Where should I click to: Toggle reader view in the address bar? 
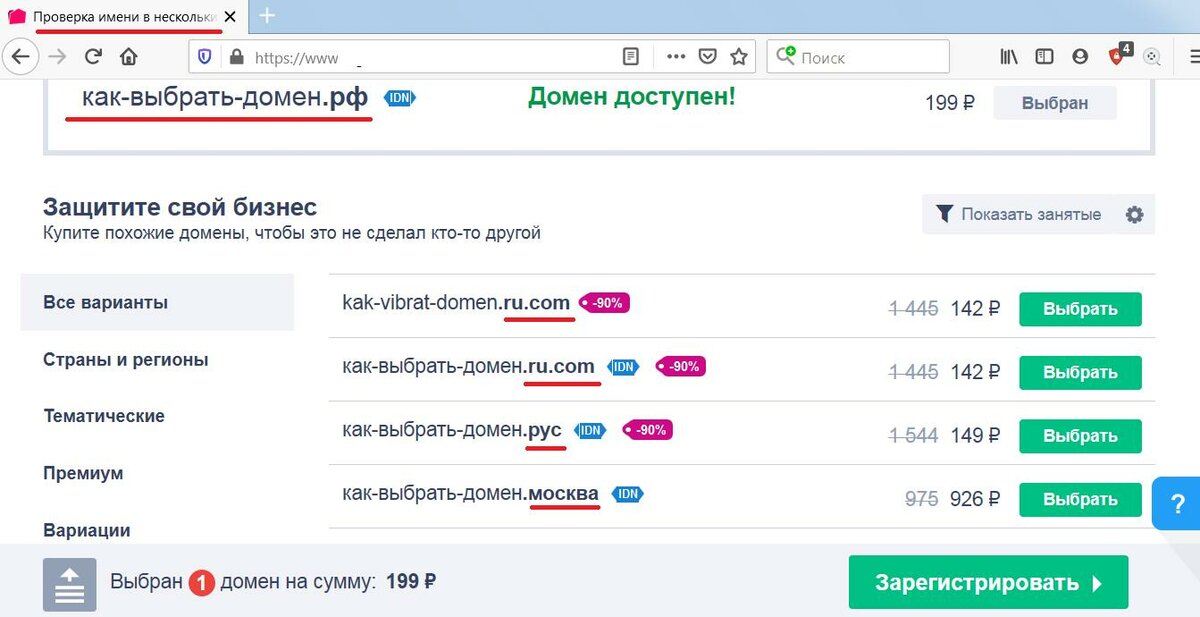[630, 57]
